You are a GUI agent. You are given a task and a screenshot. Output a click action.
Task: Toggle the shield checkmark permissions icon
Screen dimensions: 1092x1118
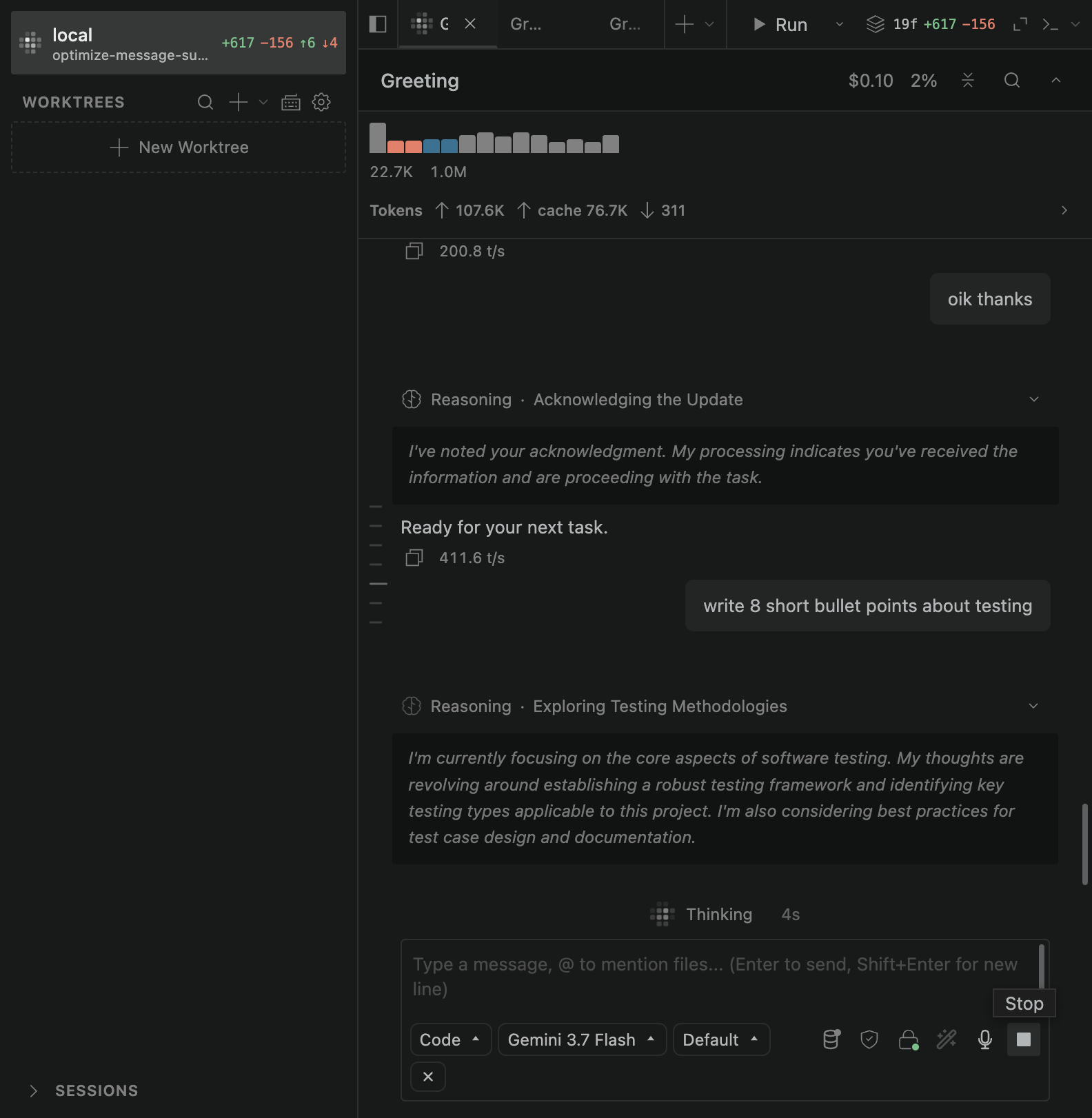pos(869,1039)
